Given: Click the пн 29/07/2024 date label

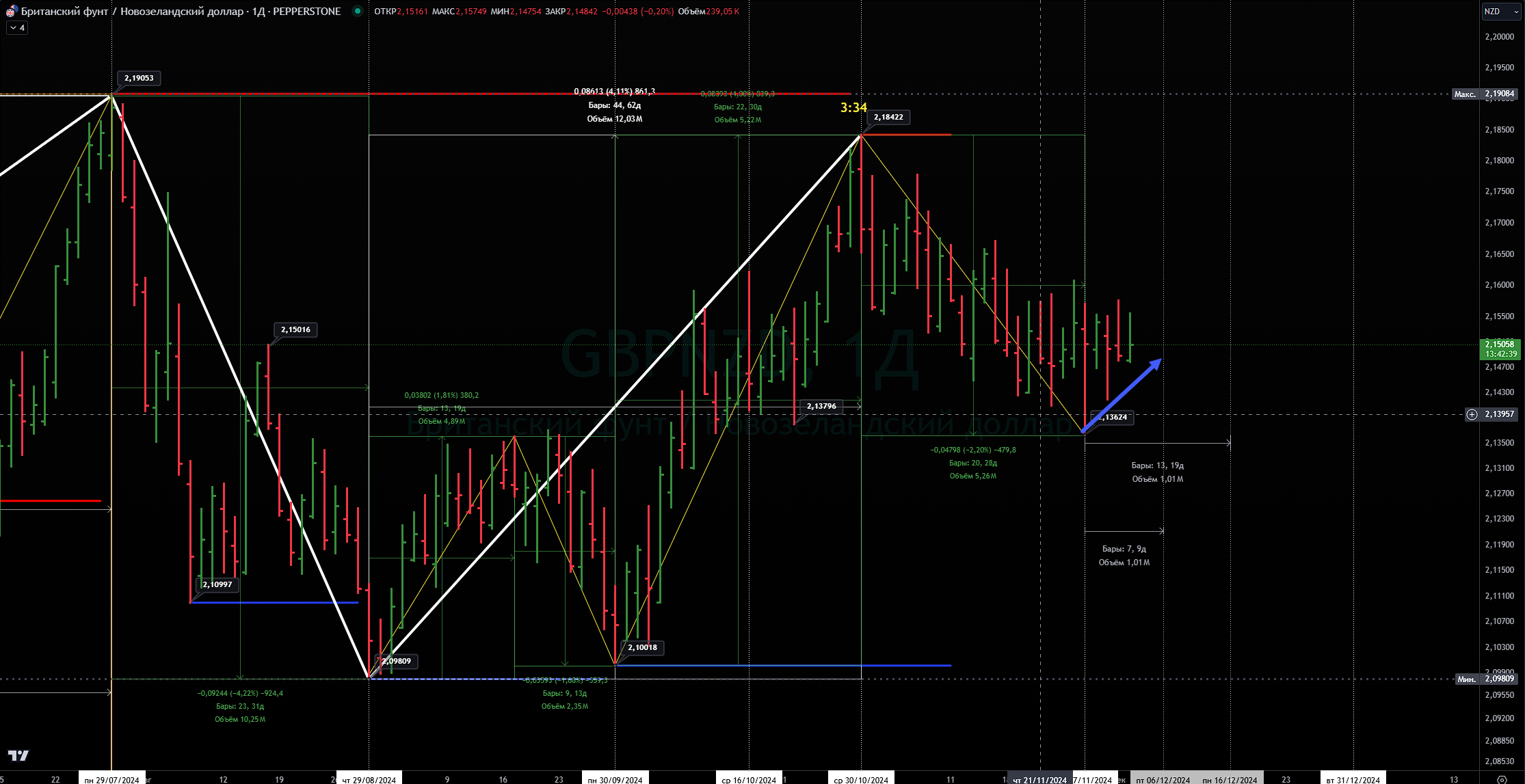Looking at the screenshot, I should point(112,779).
